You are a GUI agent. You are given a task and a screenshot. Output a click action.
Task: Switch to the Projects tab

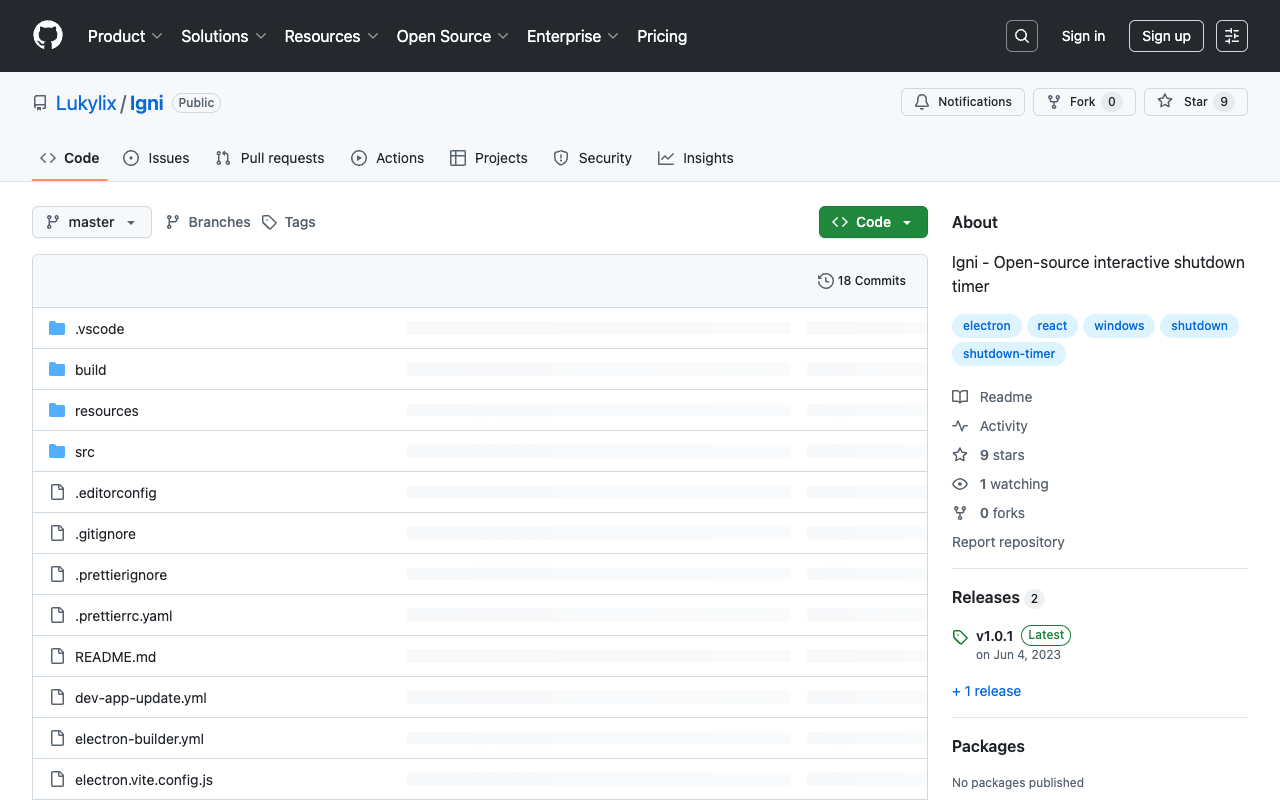pyautogui.click(x=489, y=158)
